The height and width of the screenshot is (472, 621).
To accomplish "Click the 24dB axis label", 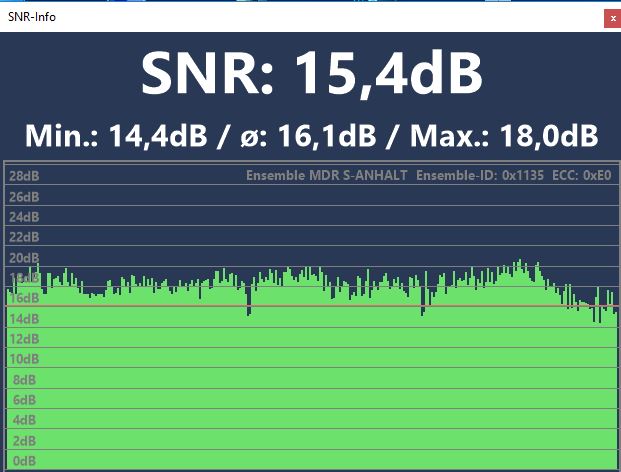I will (24, 216).
